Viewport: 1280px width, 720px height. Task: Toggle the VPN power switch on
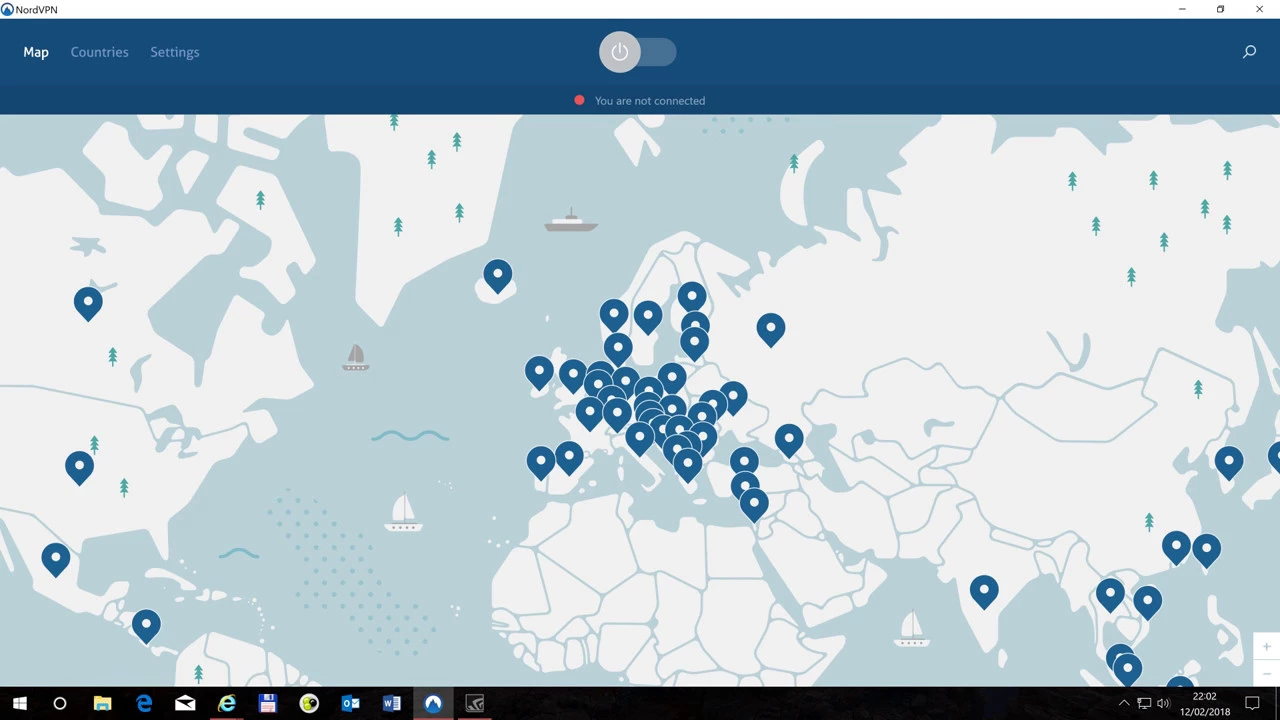638,52
